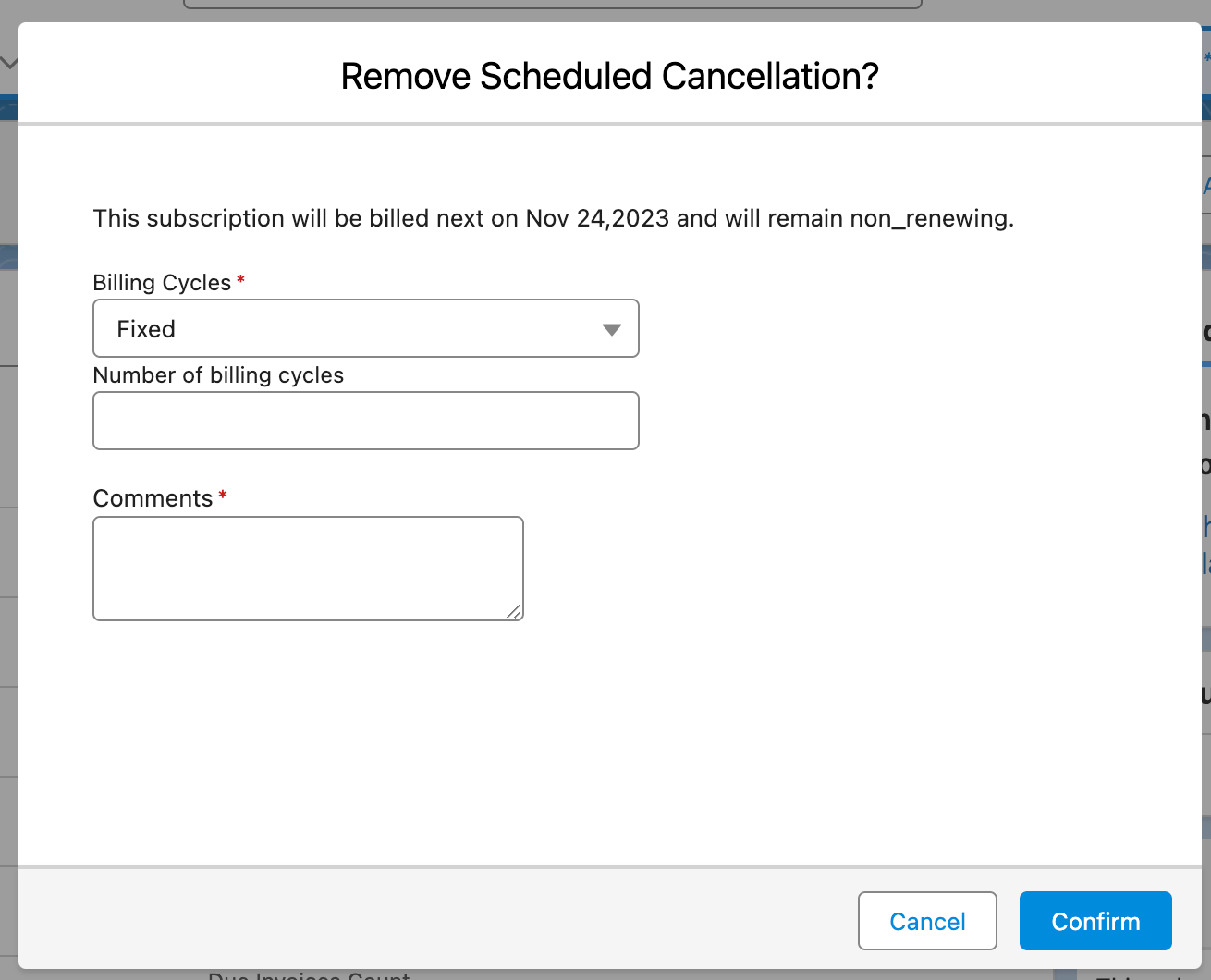Click the "Comments" field label
This screenshot has width=1211, height=980.
[153, 498]
